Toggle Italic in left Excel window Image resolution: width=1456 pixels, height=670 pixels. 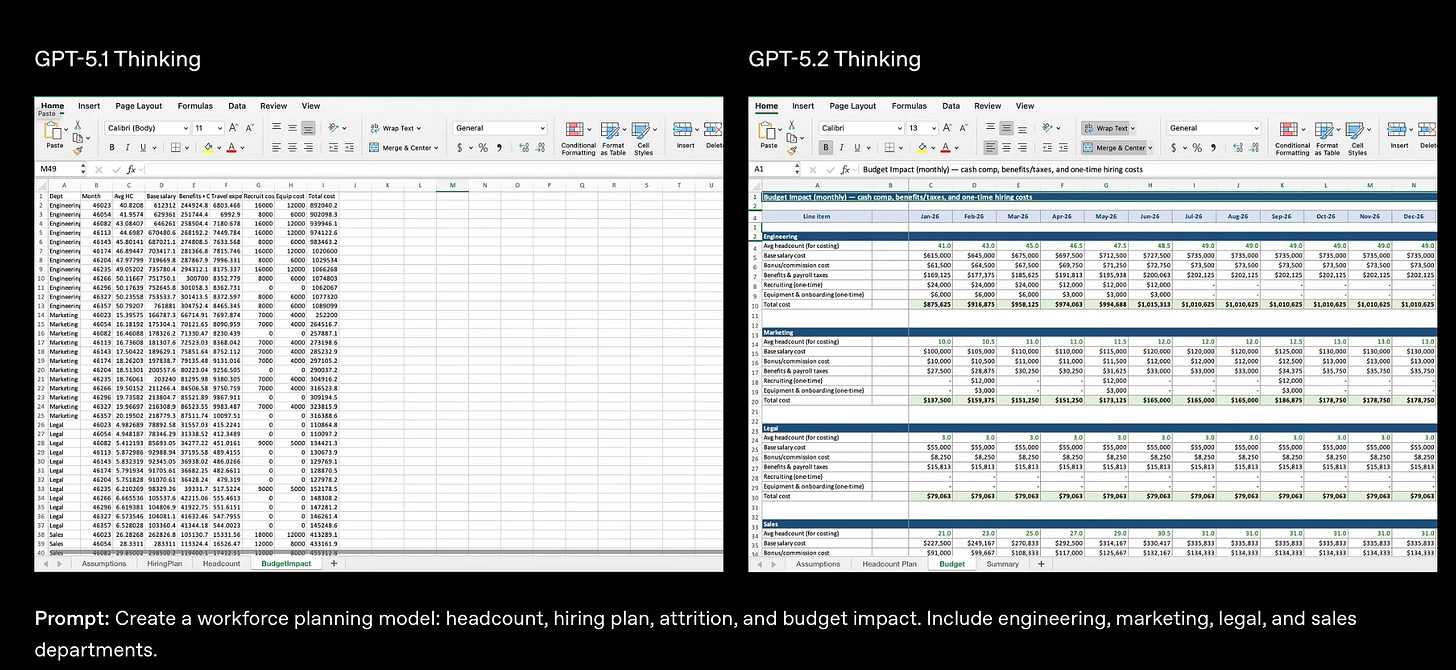128,148
